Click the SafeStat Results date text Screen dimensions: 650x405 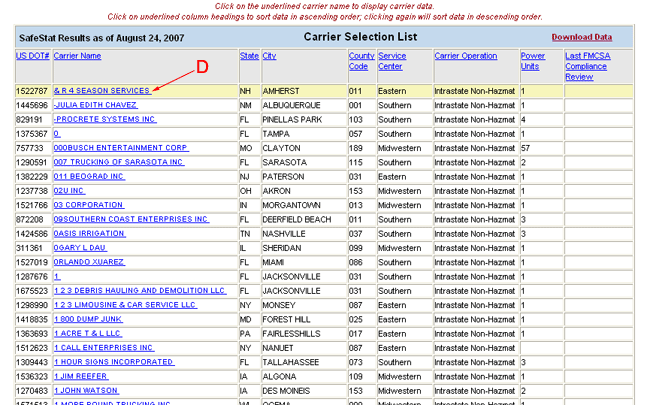pos(102,38)
